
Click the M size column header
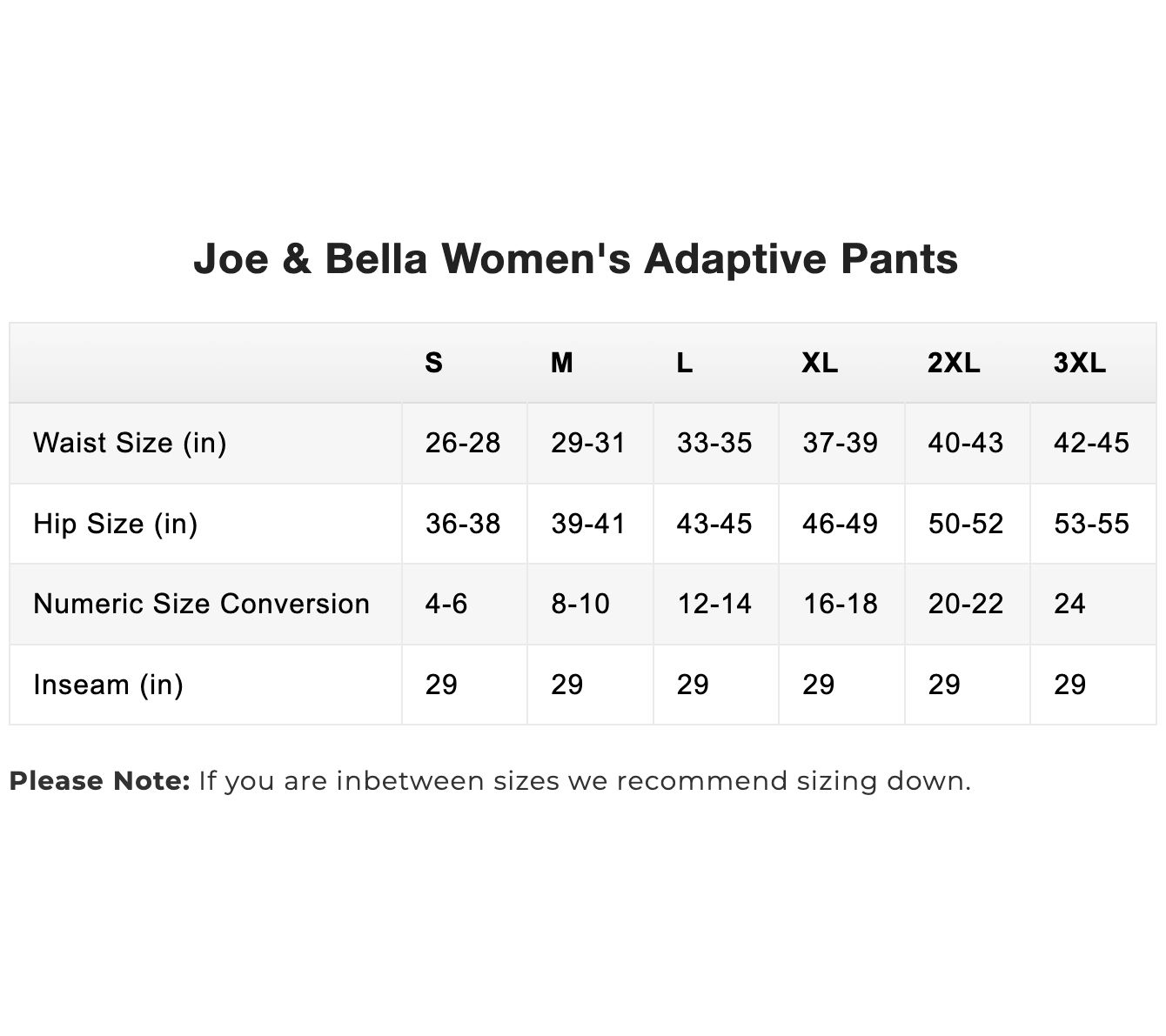pos(562,363)
